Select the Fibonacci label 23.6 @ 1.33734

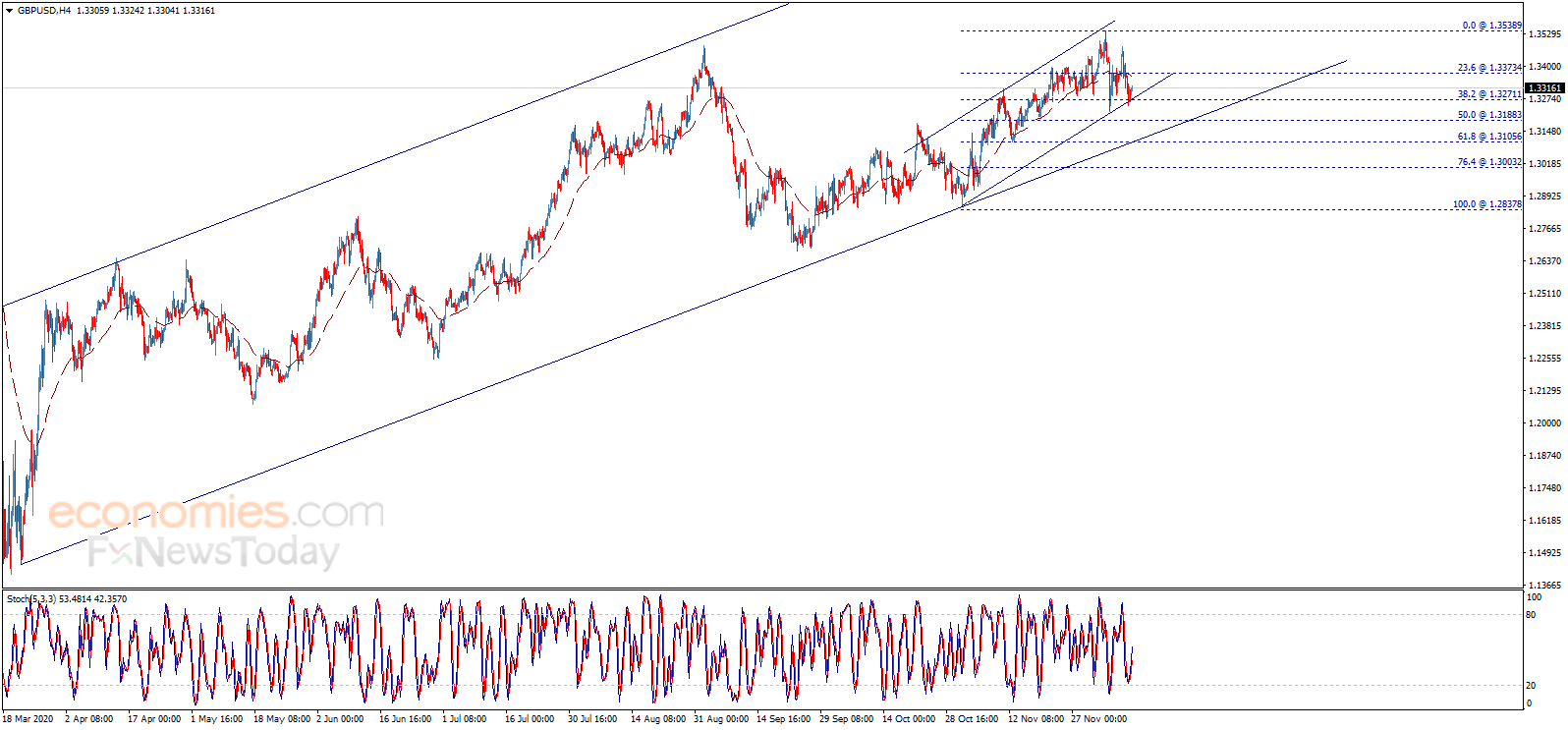pos(1489,68)
